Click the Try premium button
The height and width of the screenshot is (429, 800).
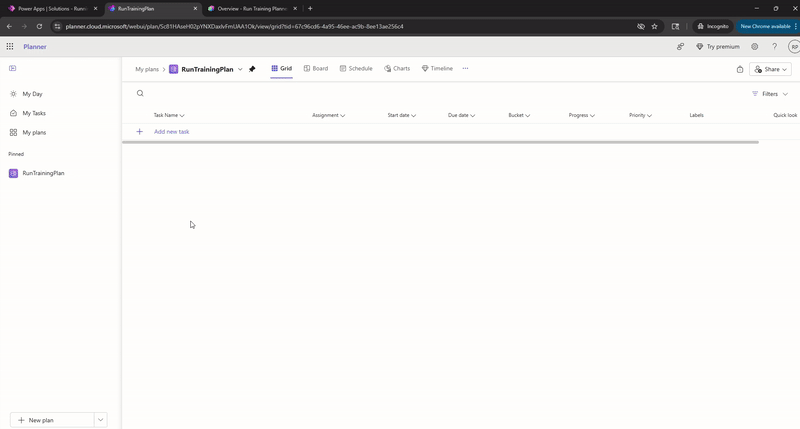[719, 46]
